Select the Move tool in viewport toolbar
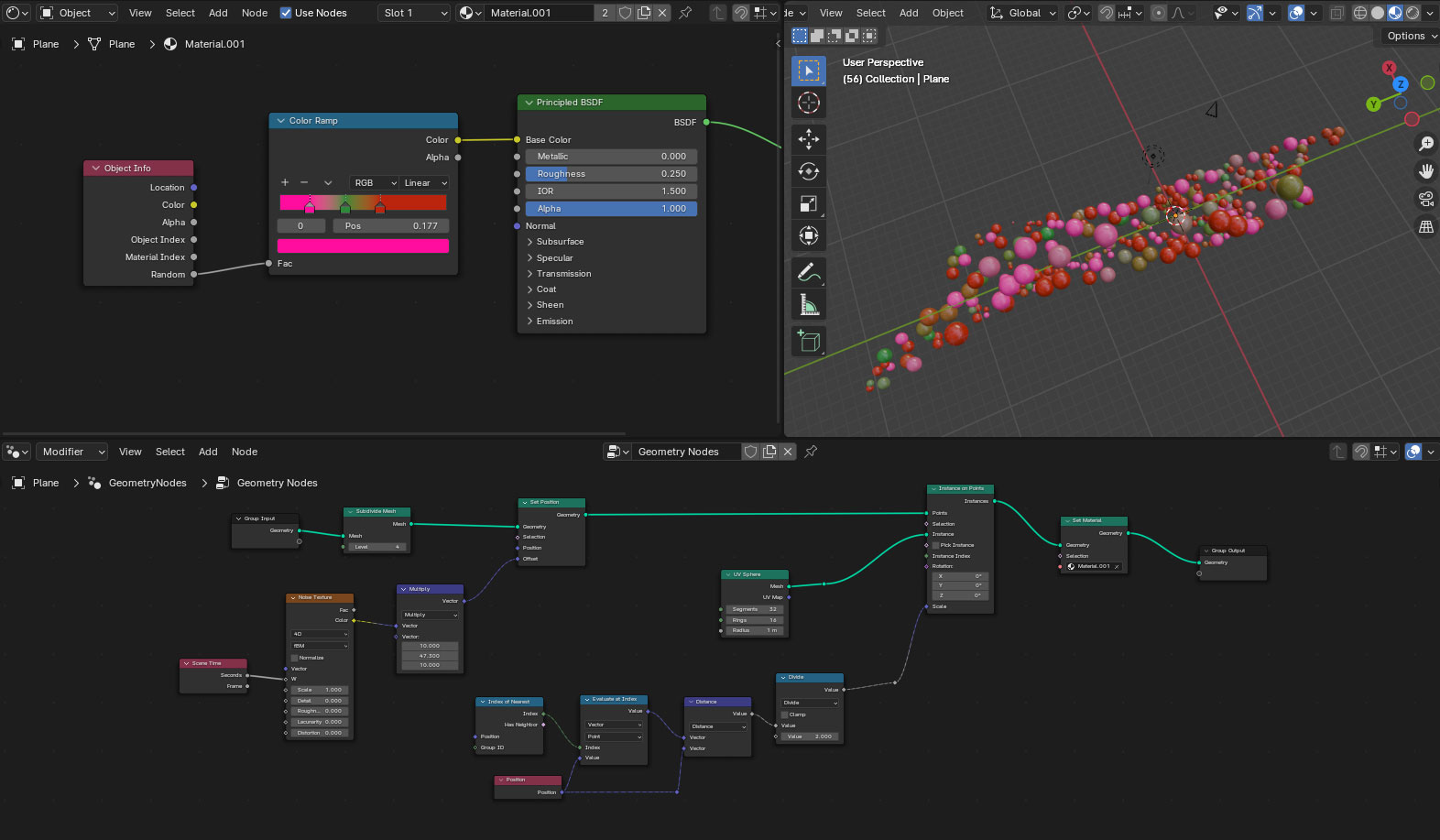Viewport: 1440px width, 840px height. 808,139
